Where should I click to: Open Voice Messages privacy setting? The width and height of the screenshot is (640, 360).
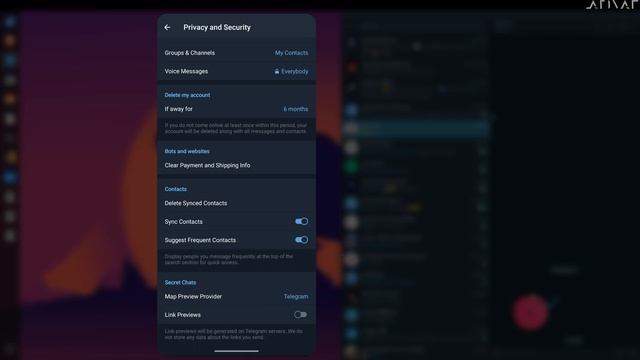(236, 71)
